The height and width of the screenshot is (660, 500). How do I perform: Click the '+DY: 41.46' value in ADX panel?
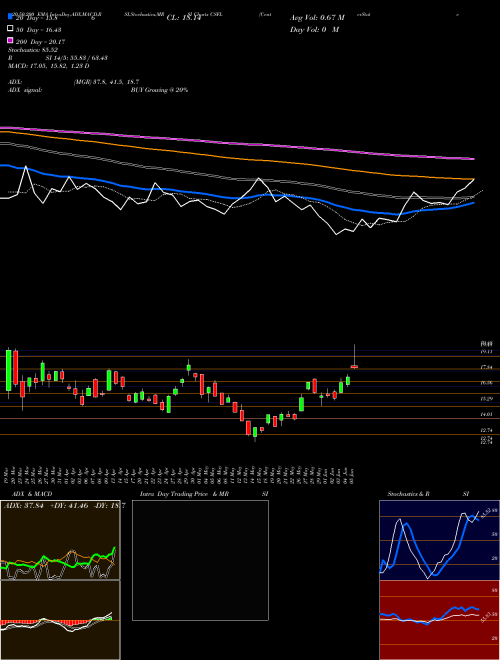[70, 505]
